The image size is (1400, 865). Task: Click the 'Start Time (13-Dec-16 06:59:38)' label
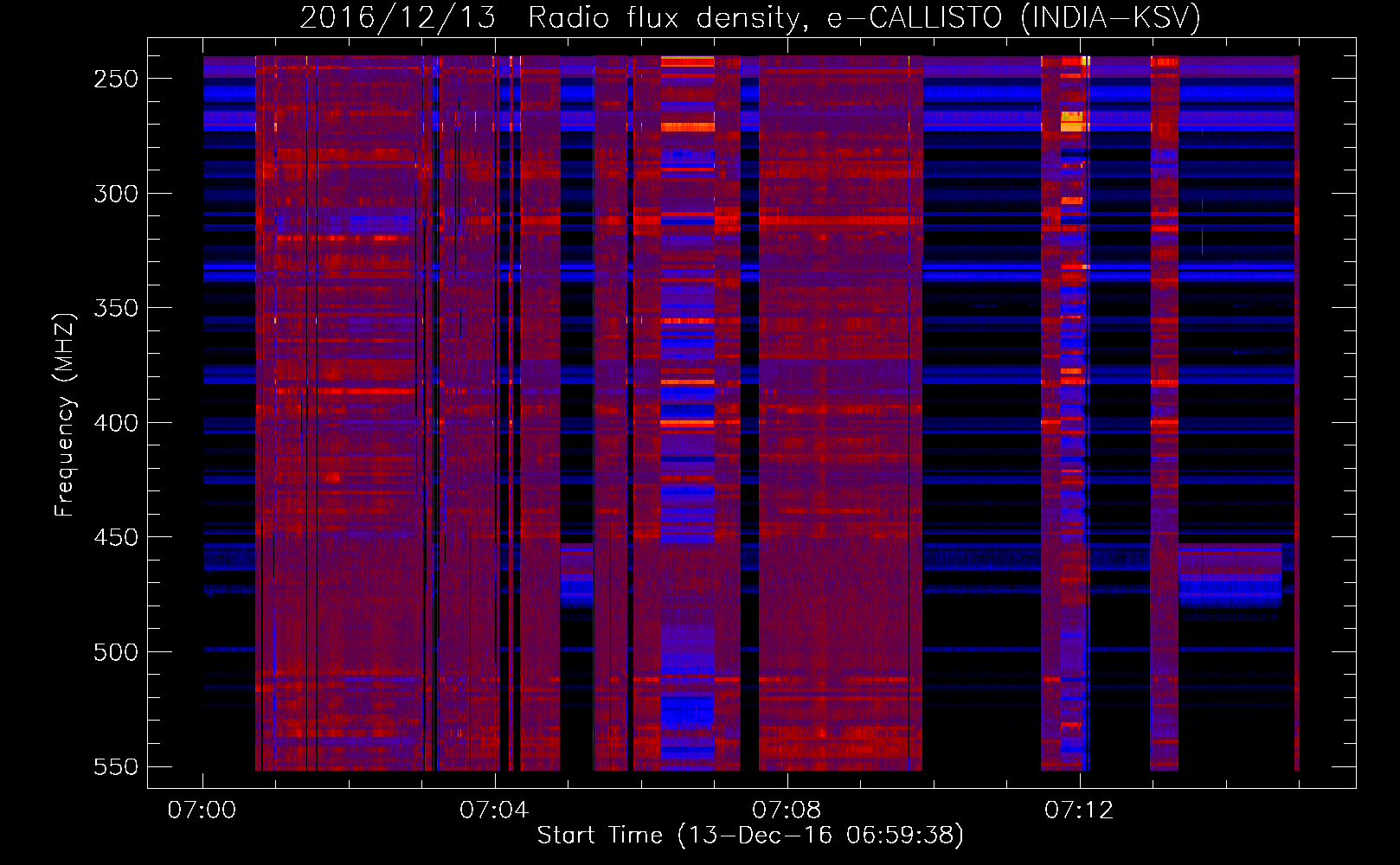750,836
